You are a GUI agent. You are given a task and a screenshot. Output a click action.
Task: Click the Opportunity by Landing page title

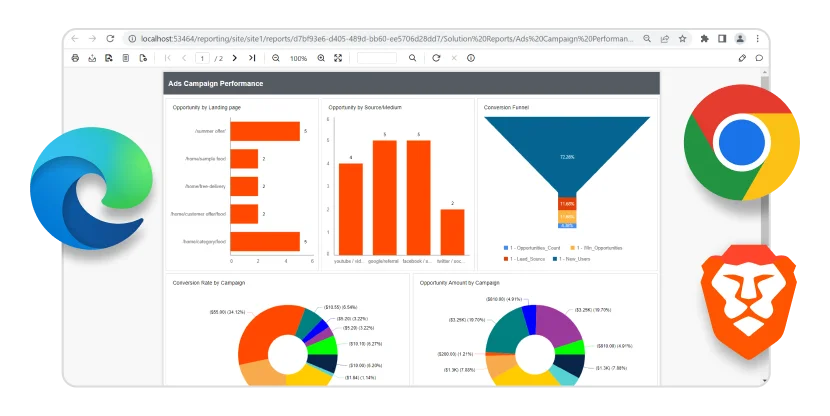click(206, 107)
